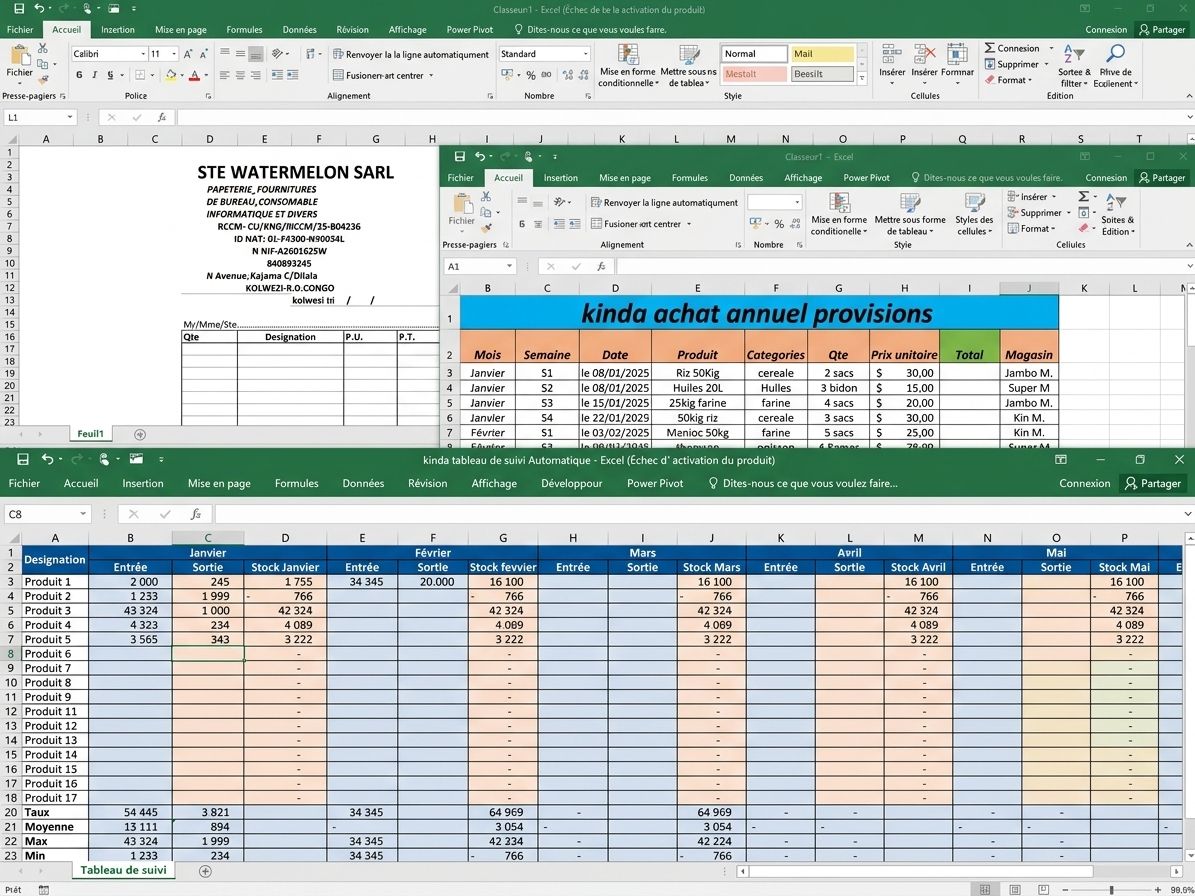The image size is (1195, 896).
Task: Click the 'Produit 6' row label
Action: click(55, 654)
